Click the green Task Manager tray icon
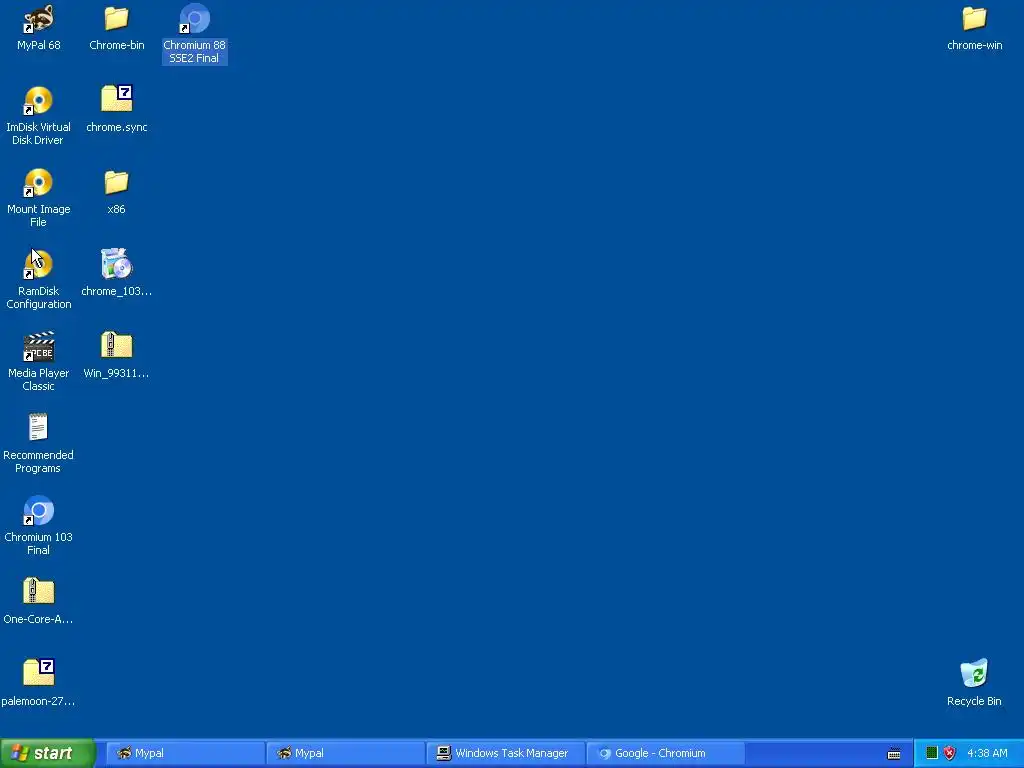The image size is (1024, 768). (932, 753)
